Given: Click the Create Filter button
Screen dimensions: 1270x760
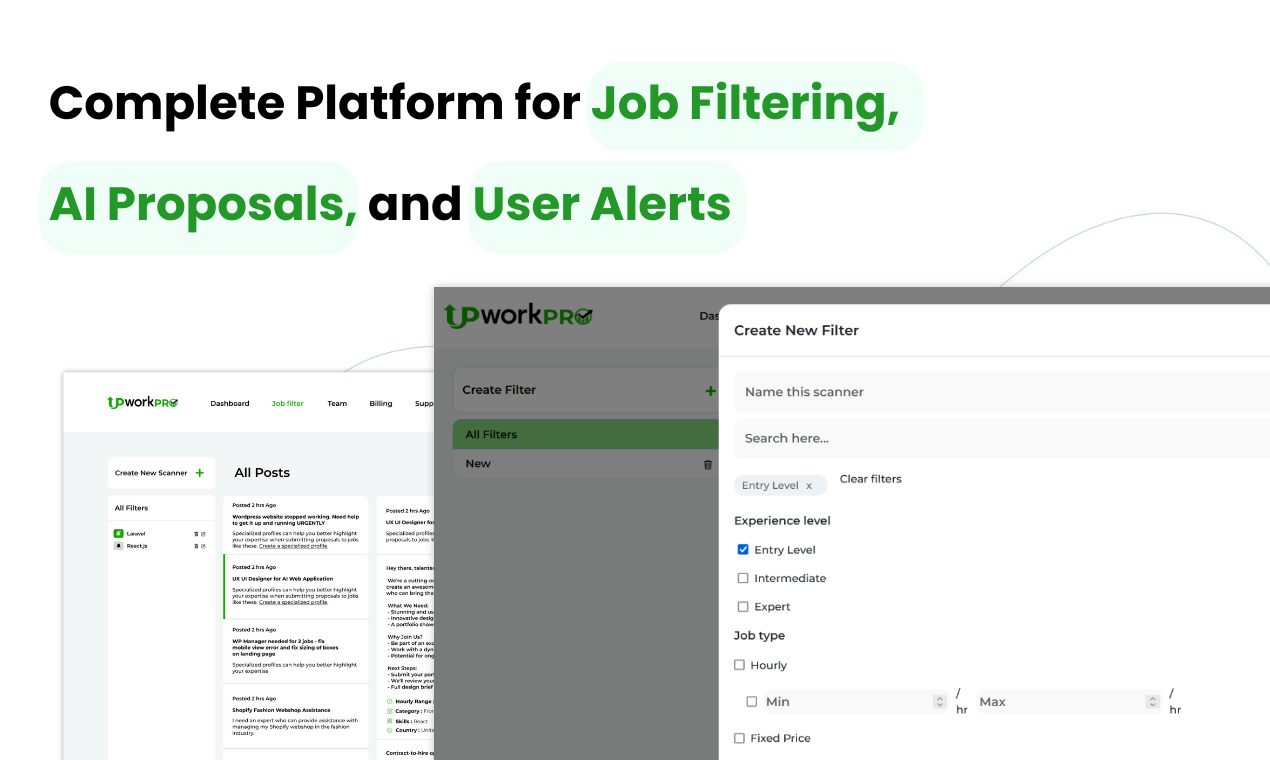Looking at the screenshot, I should pos(586,390).
